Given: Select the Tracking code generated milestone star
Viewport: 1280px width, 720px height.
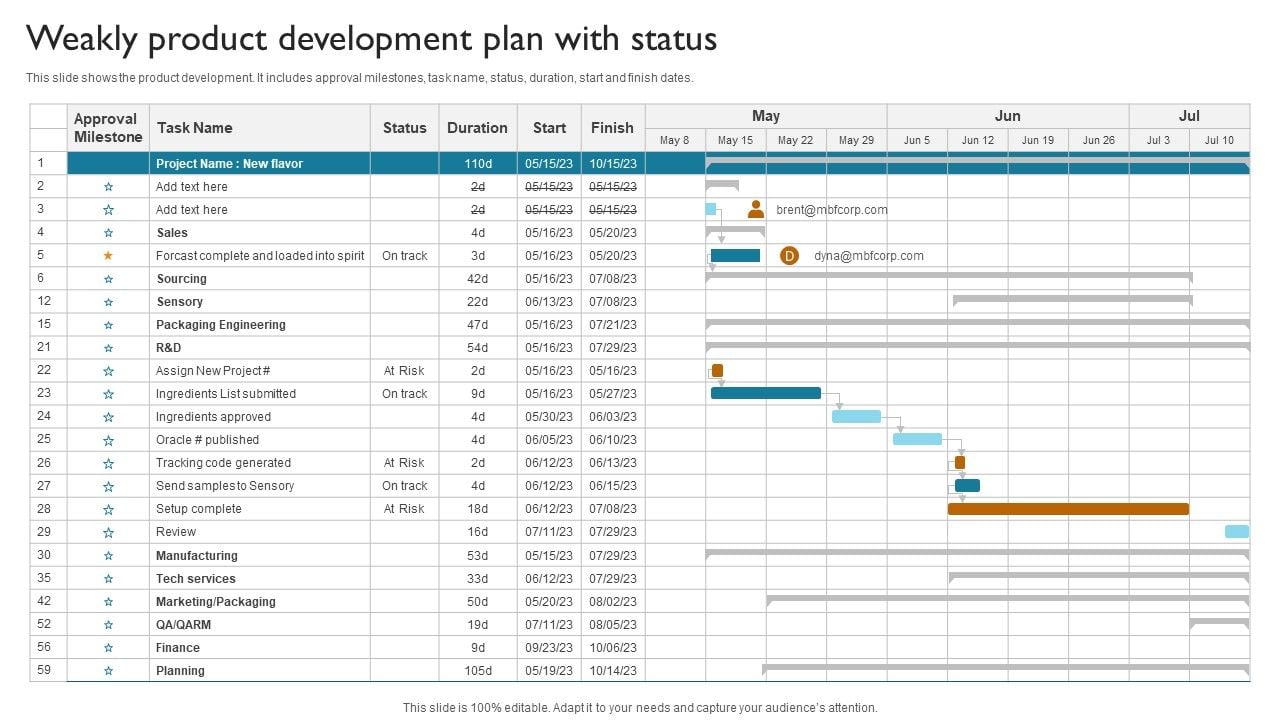Looking at the screenshot, I should (x=108, y=463).
